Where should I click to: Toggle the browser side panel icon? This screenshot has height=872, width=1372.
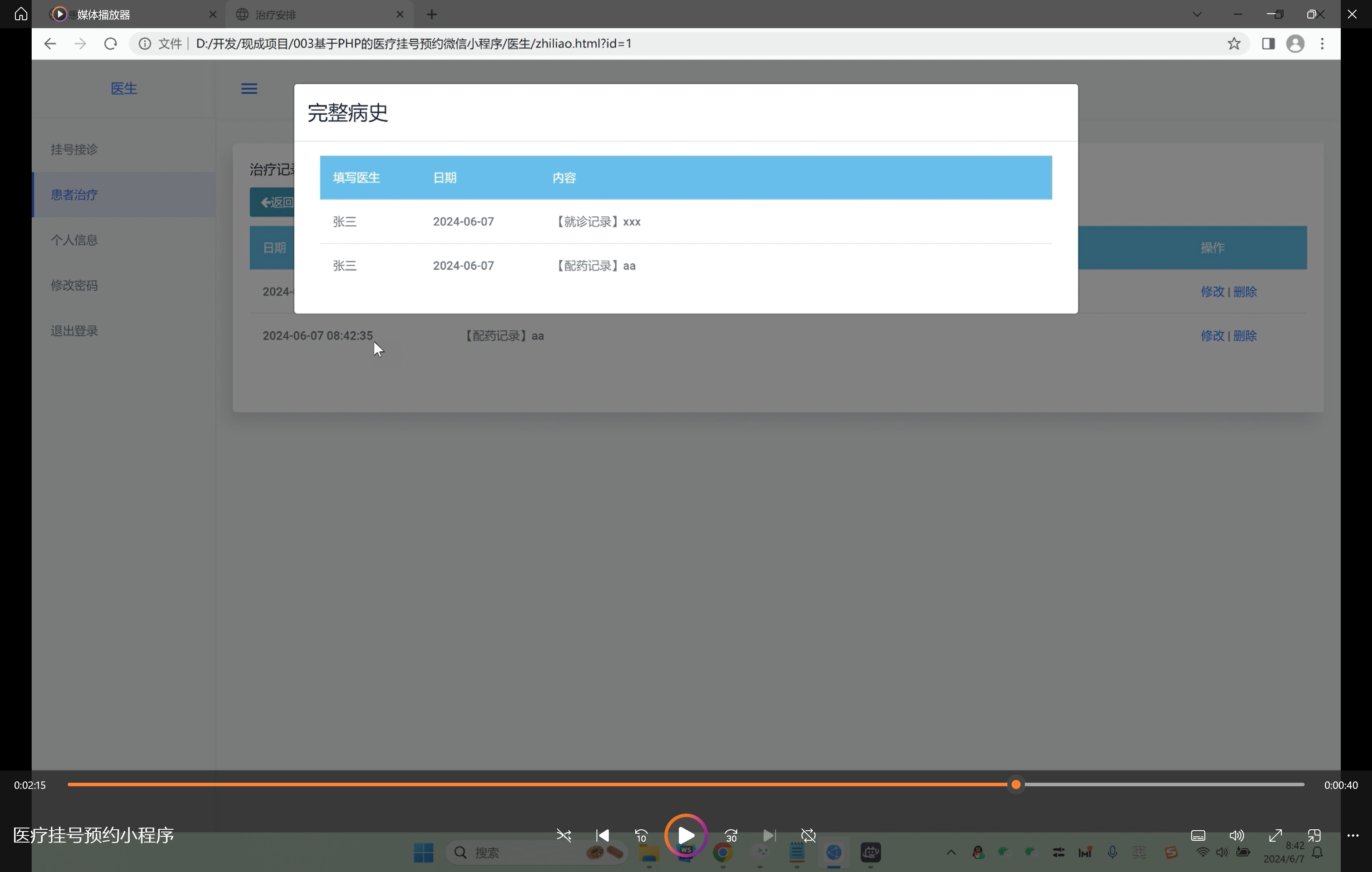[1268, 44]
